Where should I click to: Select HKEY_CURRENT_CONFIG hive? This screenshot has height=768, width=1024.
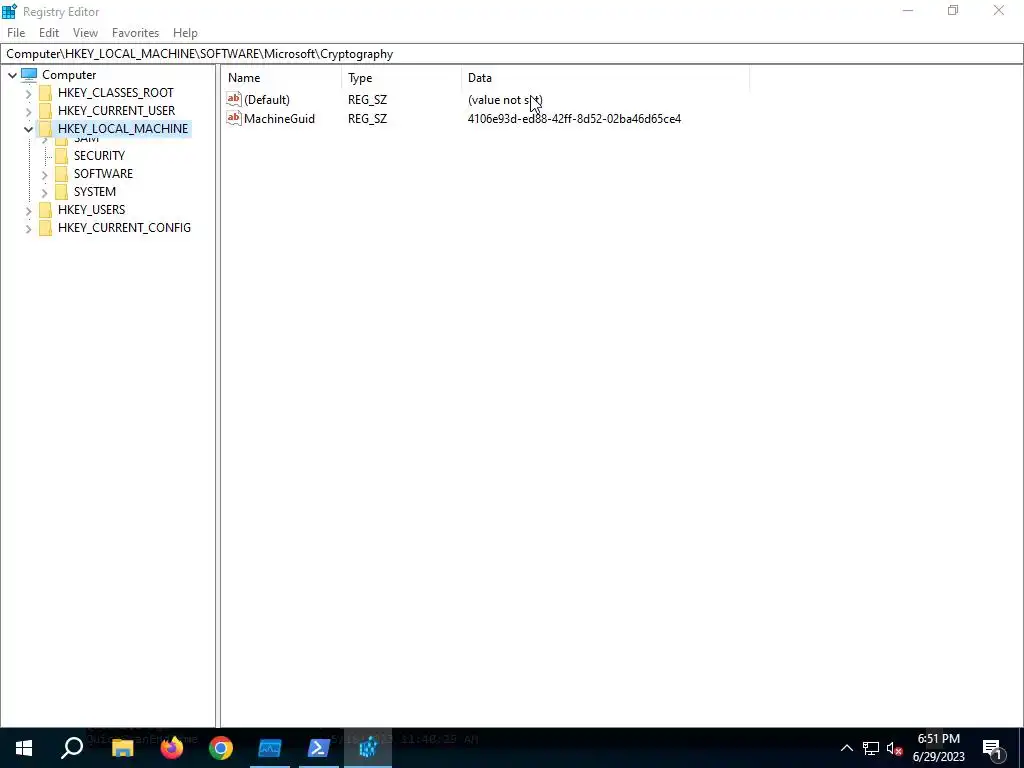click(124, 227)
